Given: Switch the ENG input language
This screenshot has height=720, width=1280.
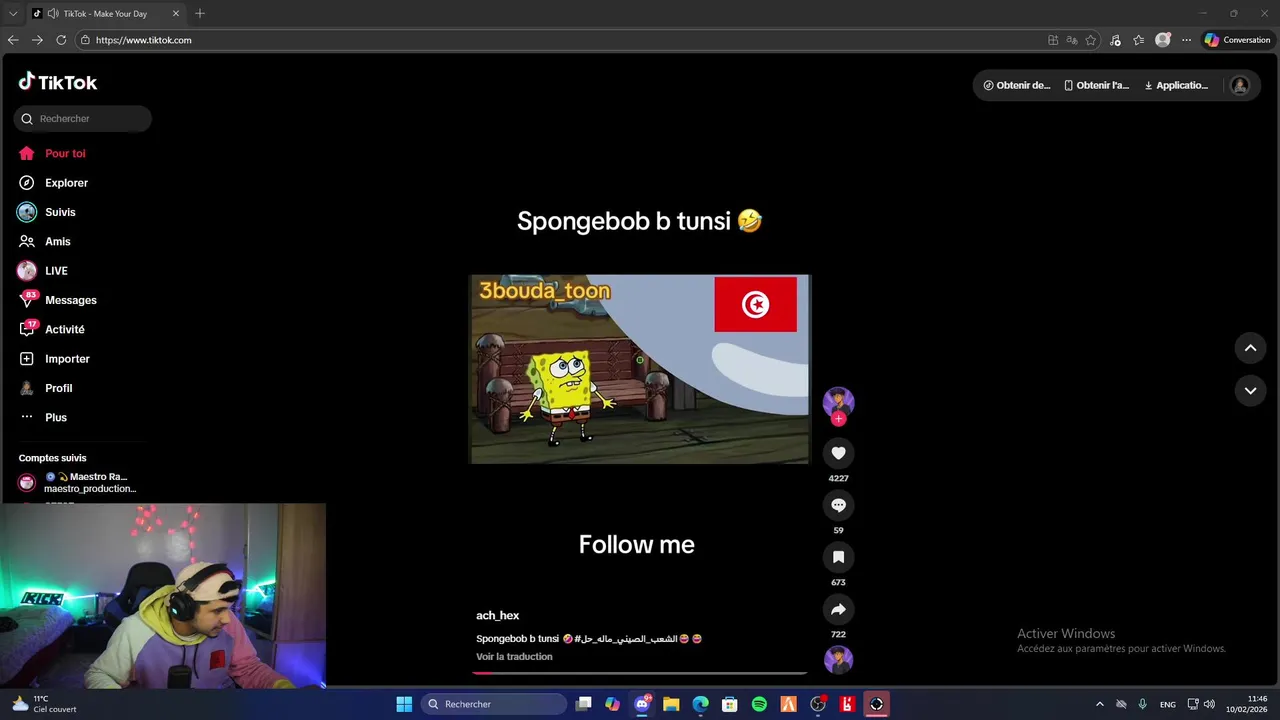Looking at the screenshot, I should pyautogui.click(x=1168, y=704).
